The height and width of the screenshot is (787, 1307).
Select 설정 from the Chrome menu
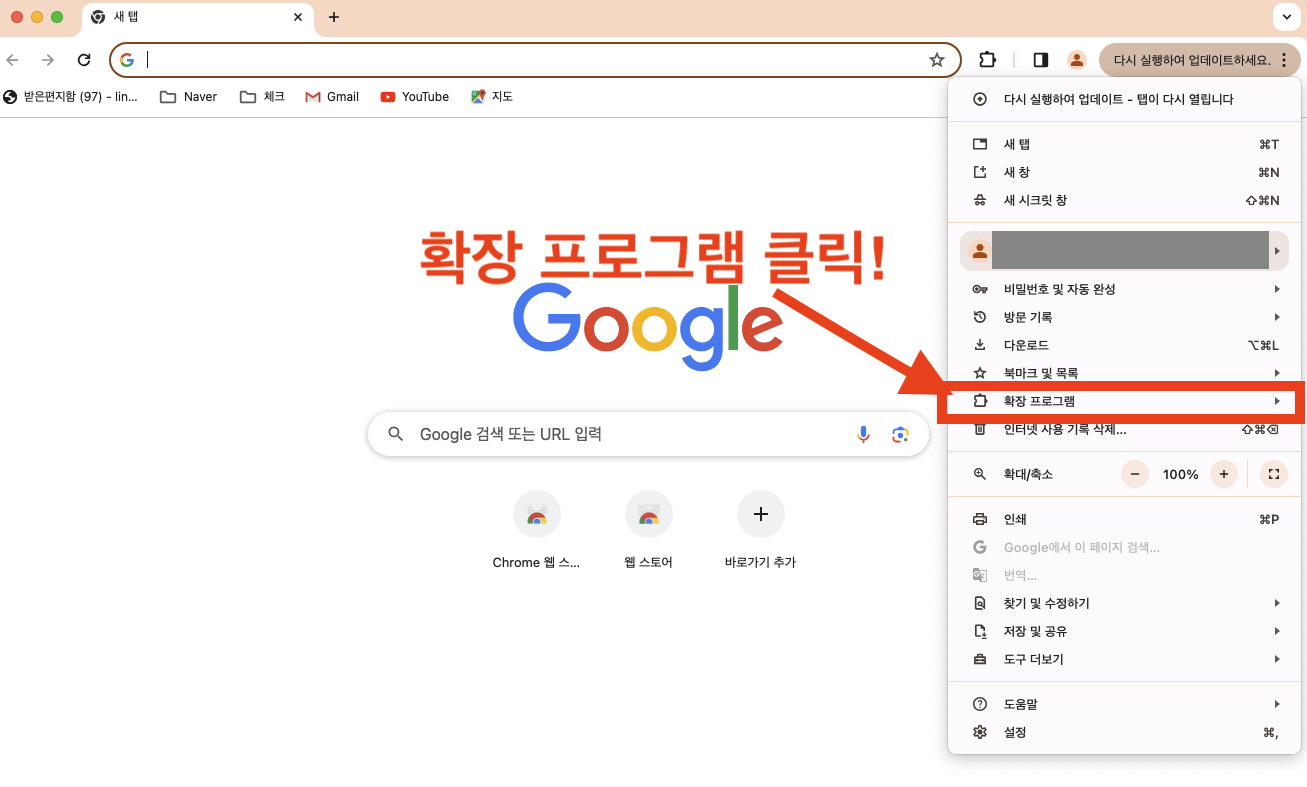(x=1015, y=732)
